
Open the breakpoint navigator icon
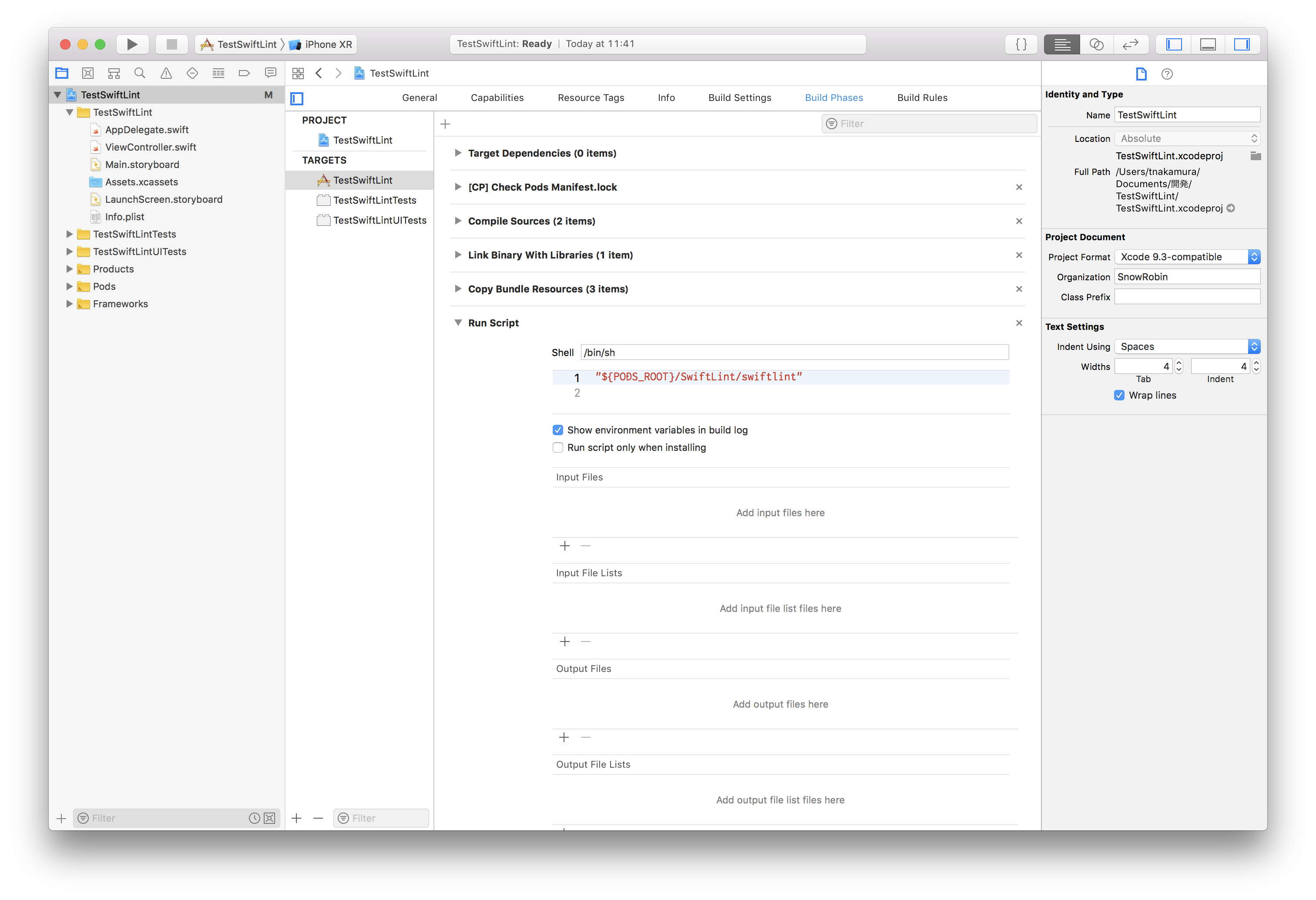pos(244,73)
